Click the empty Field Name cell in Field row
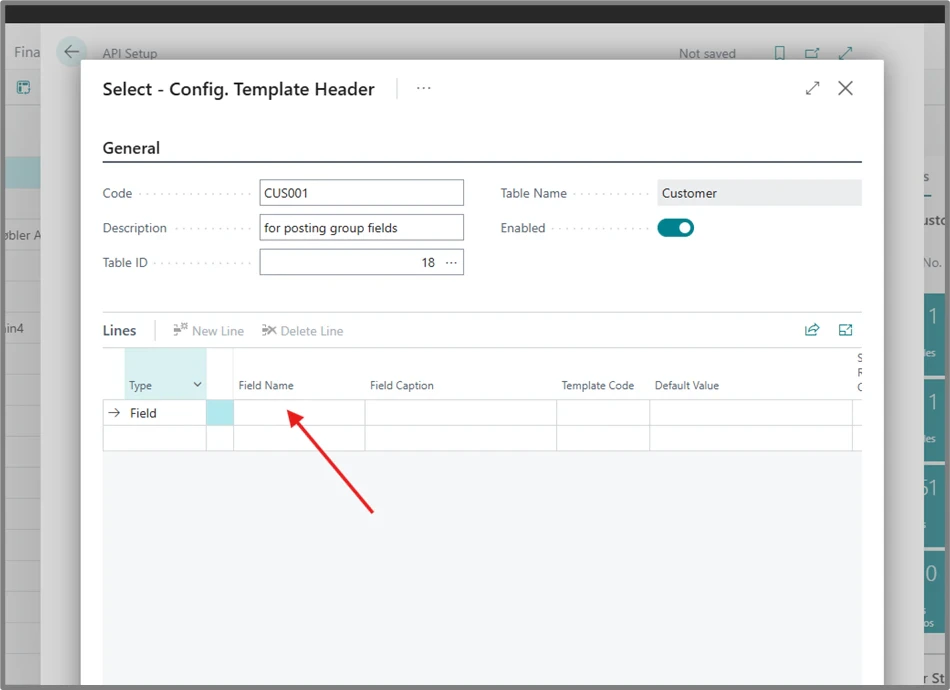Image resolution: width=950 pixels, height=690 pixels. pos(299,413)
